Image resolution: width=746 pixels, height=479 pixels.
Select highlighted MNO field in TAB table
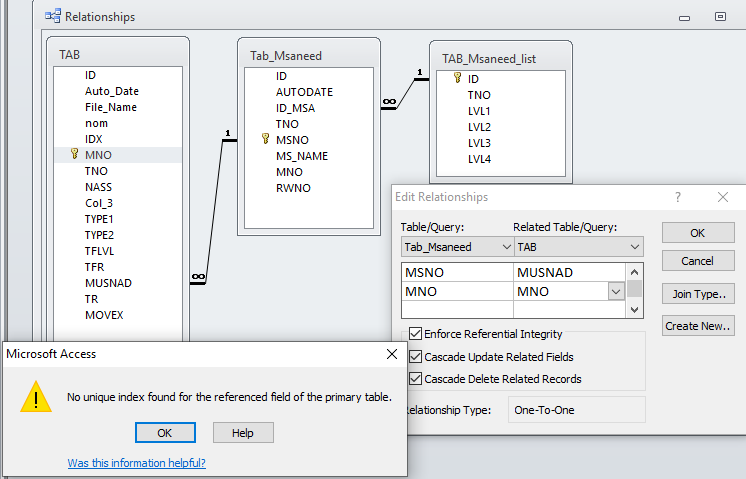[x=118, y=155]
